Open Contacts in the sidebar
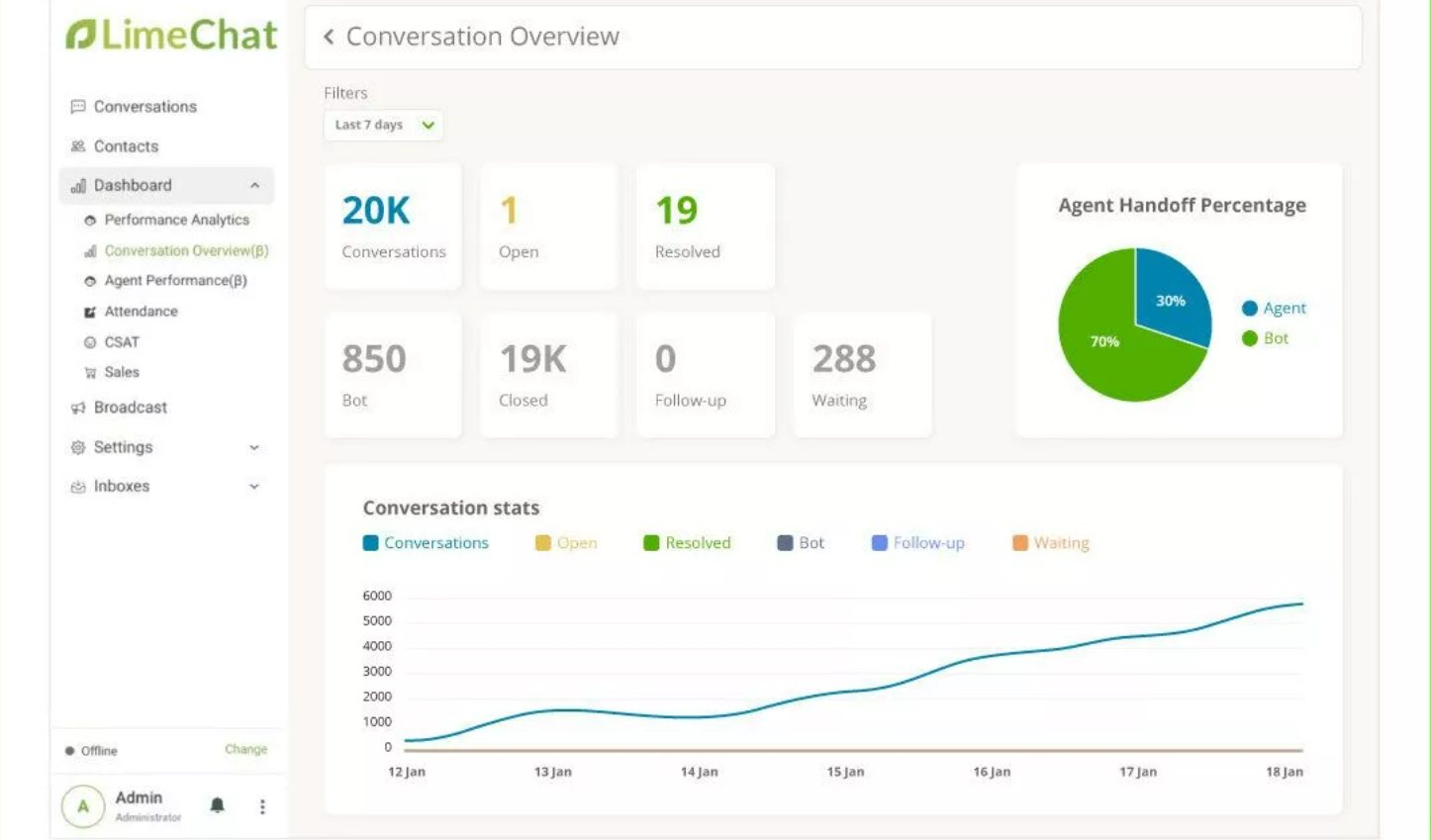The width and height of the screenshot is (1431, 840). 126,145
